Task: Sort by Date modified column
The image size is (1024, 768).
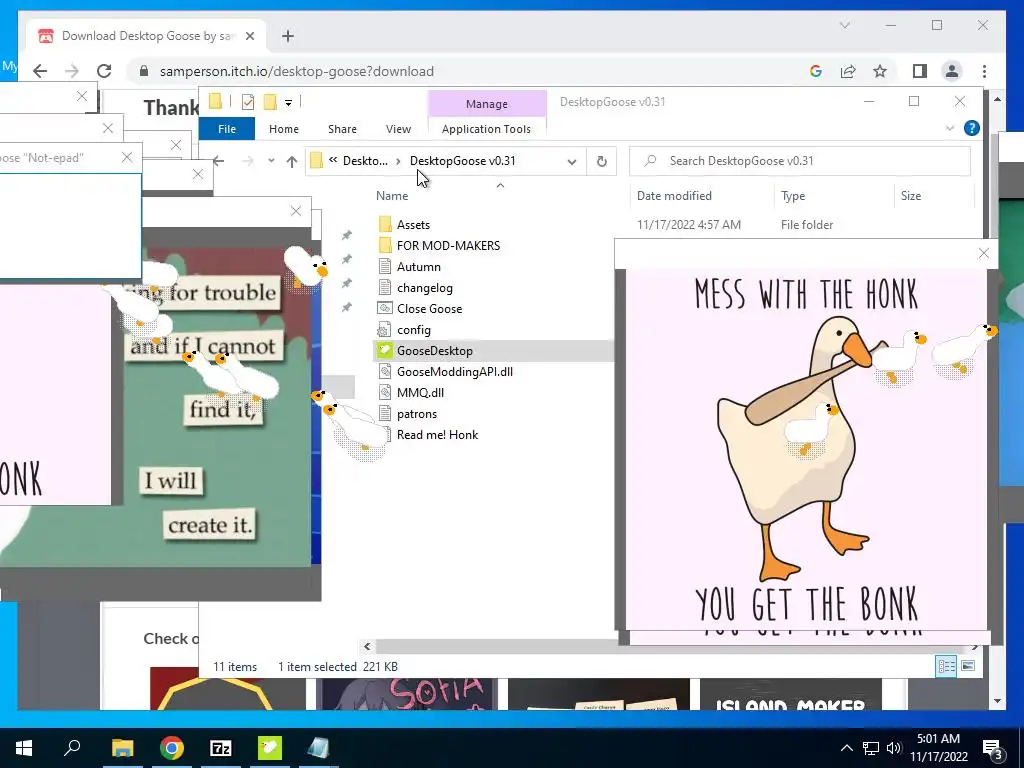Action: tap(674, 196)
